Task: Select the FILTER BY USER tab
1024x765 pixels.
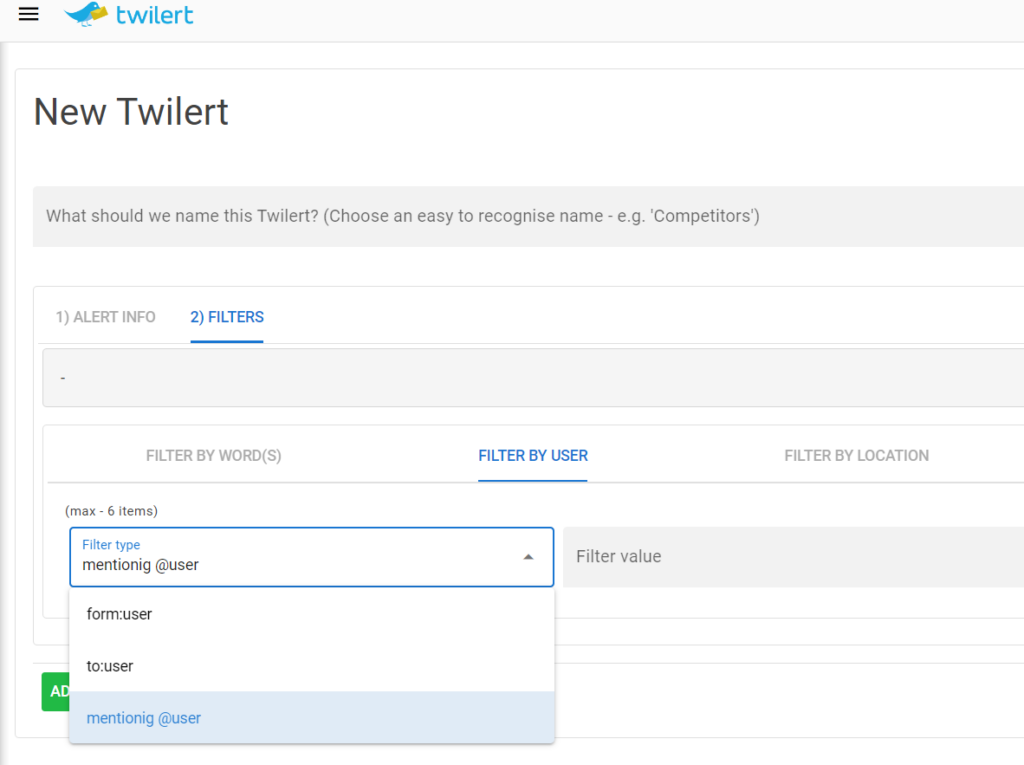Action: pos(533,455)
